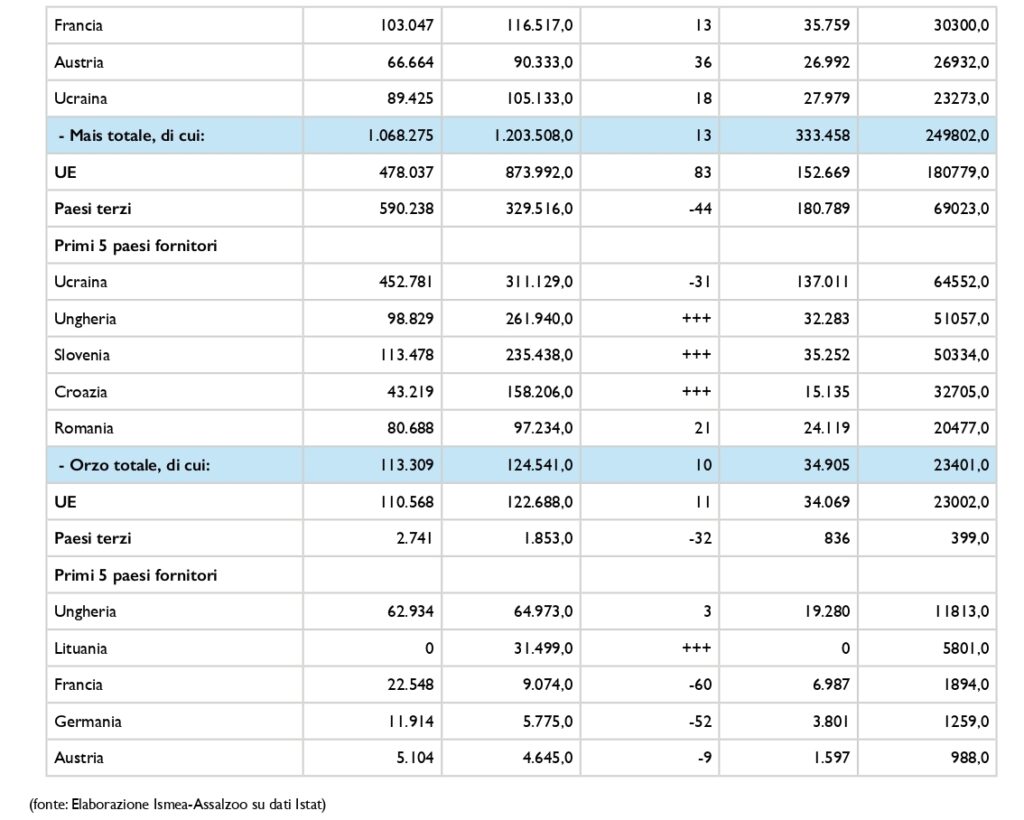Select the value 124.541,0
Image resolution: width=1024 pixels, height=820 pixels.
point(539,465)
